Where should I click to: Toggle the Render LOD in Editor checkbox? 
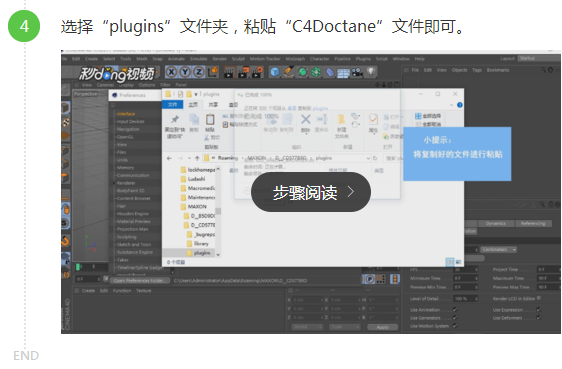[x=539, y=298]
